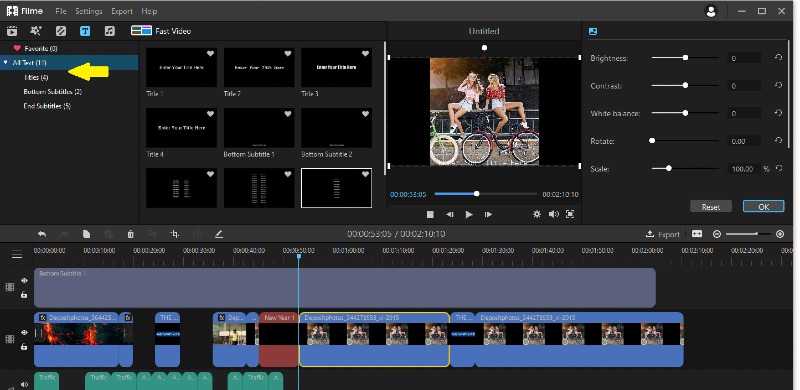Lock the Bottom Subtitle text track
The image size is (800, 390).
[24, 295]
